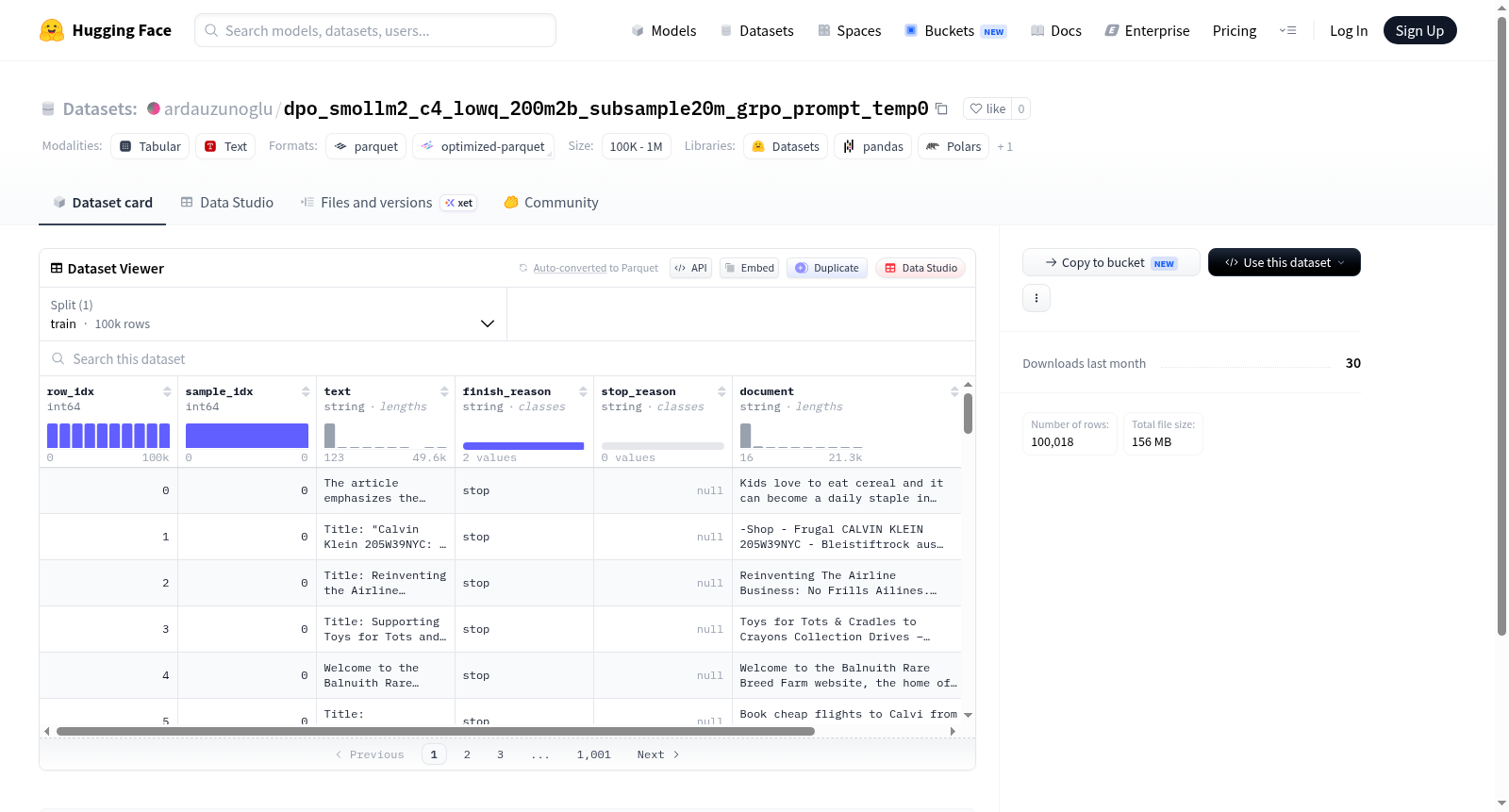Screen dimensions: 1509x812
Task: Click the text lengths histogram
Action: click(x=386, y=436)
